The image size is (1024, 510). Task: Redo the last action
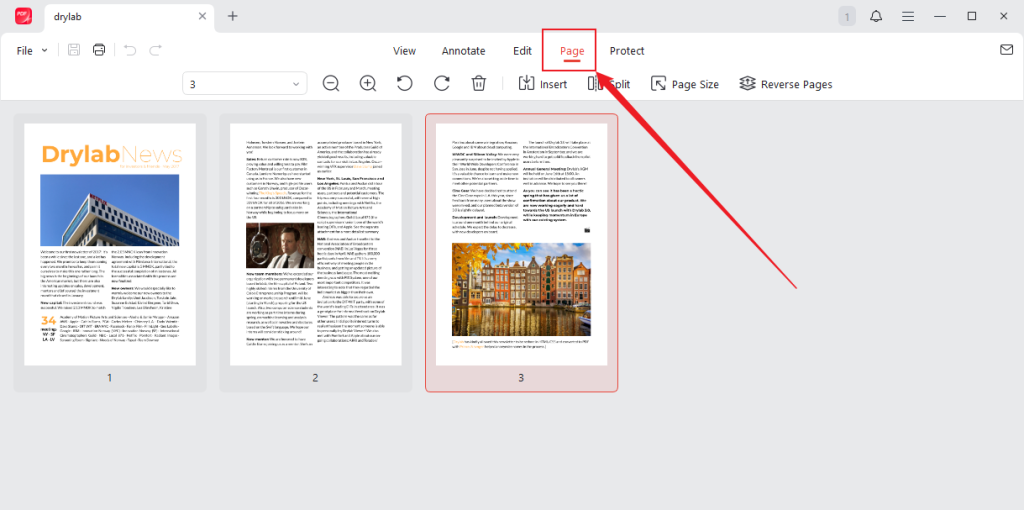pyautogui.click(x=155, y=50)
